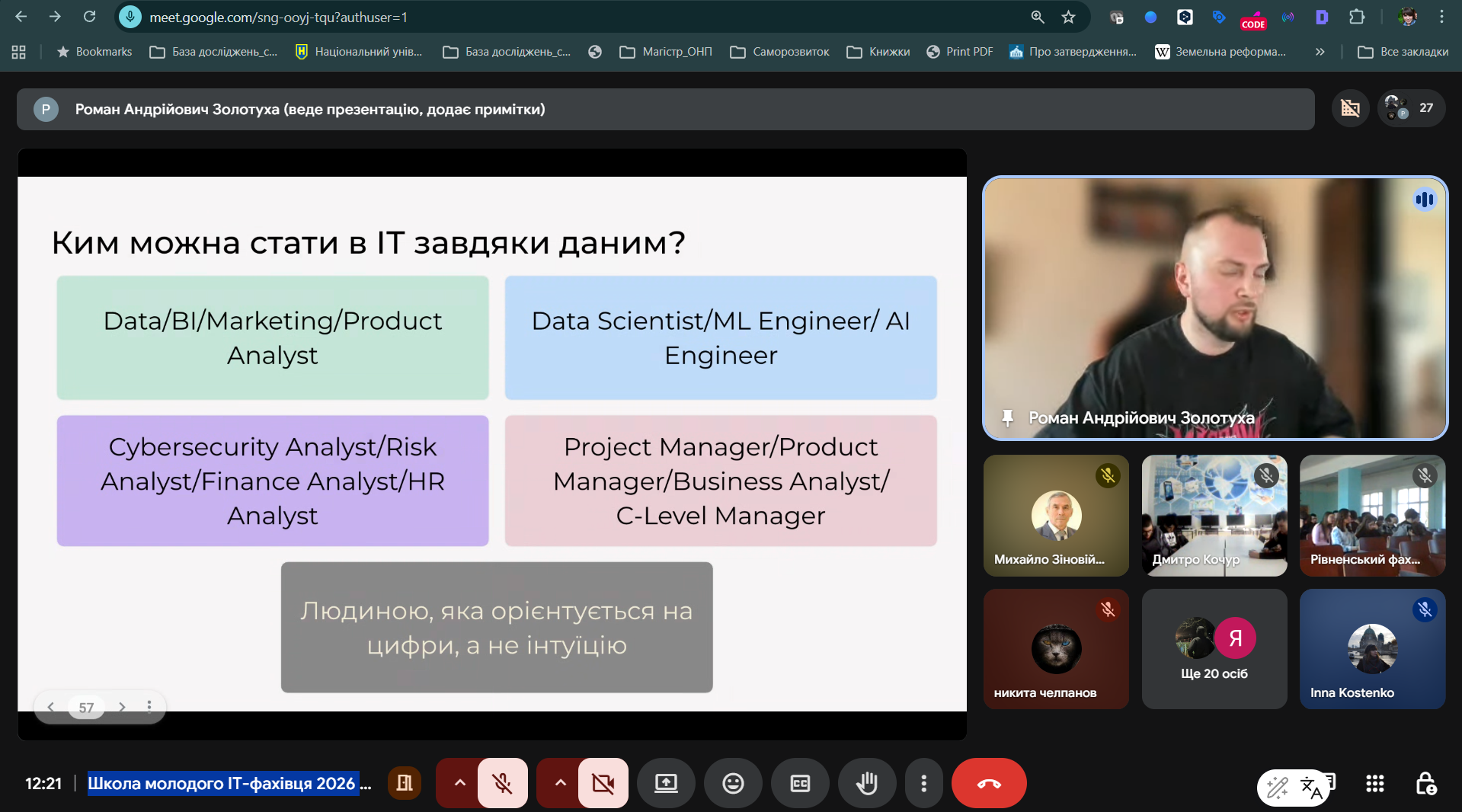Raise hand in the meeting
1462x812 pixels.
coord(866,783)
